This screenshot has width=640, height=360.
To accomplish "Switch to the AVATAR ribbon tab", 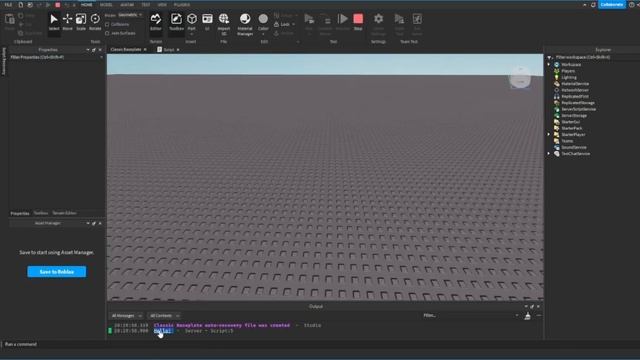I will tap(127, 5).
